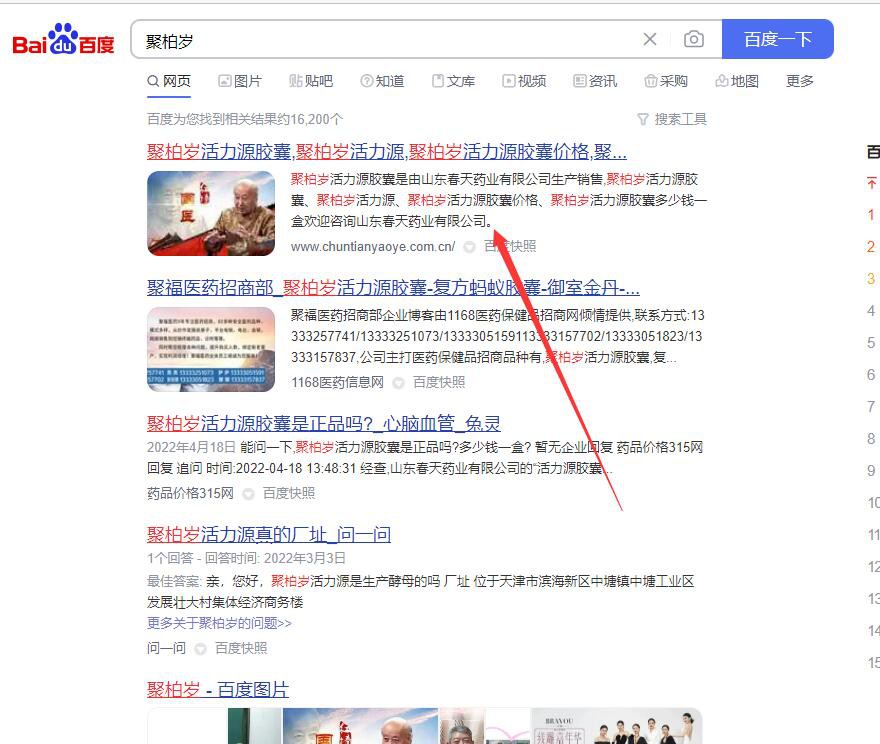
Task: Open image search with the camera icon
Action: pos(694,39)
